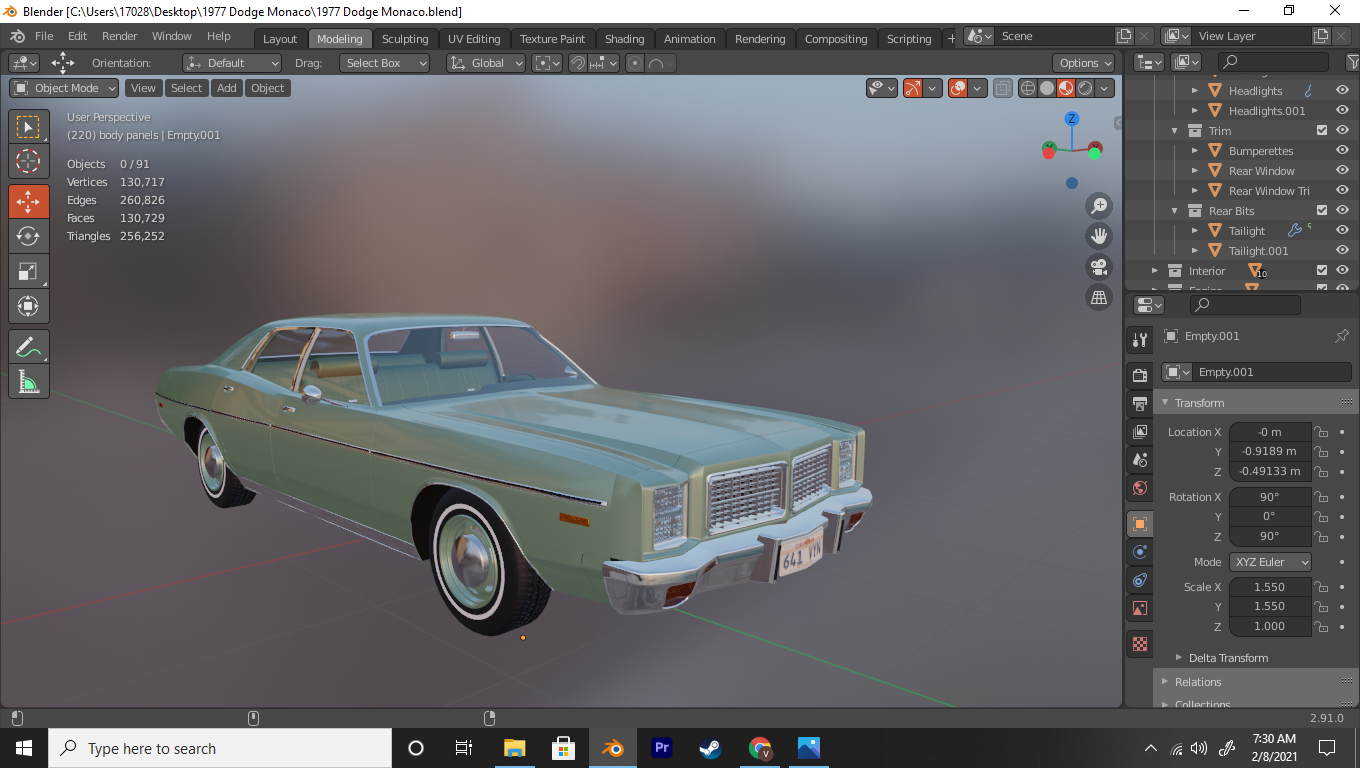Click the Options button in header
This screenshot has width=1360, height=768.
point(1085,63)
